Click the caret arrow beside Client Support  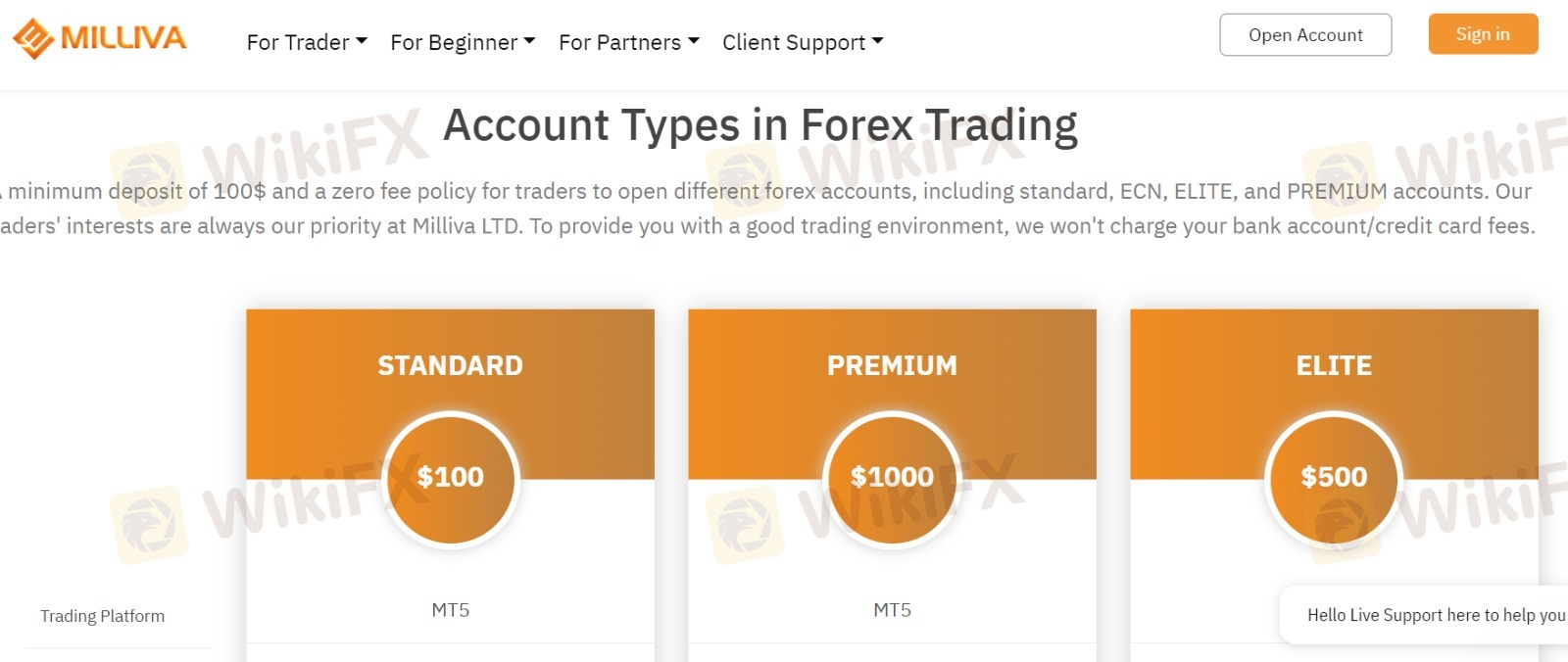[x=878, y=41]
